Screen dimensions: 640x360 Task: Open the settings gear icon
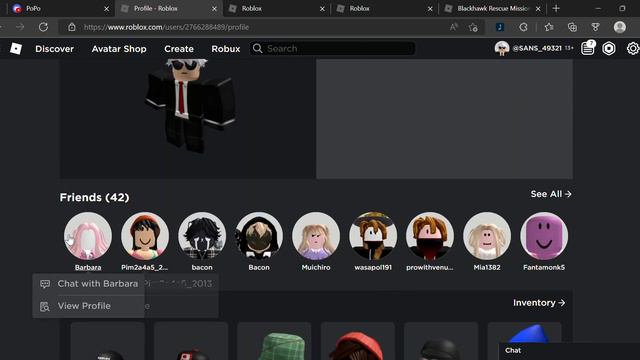tap(633, 49)
